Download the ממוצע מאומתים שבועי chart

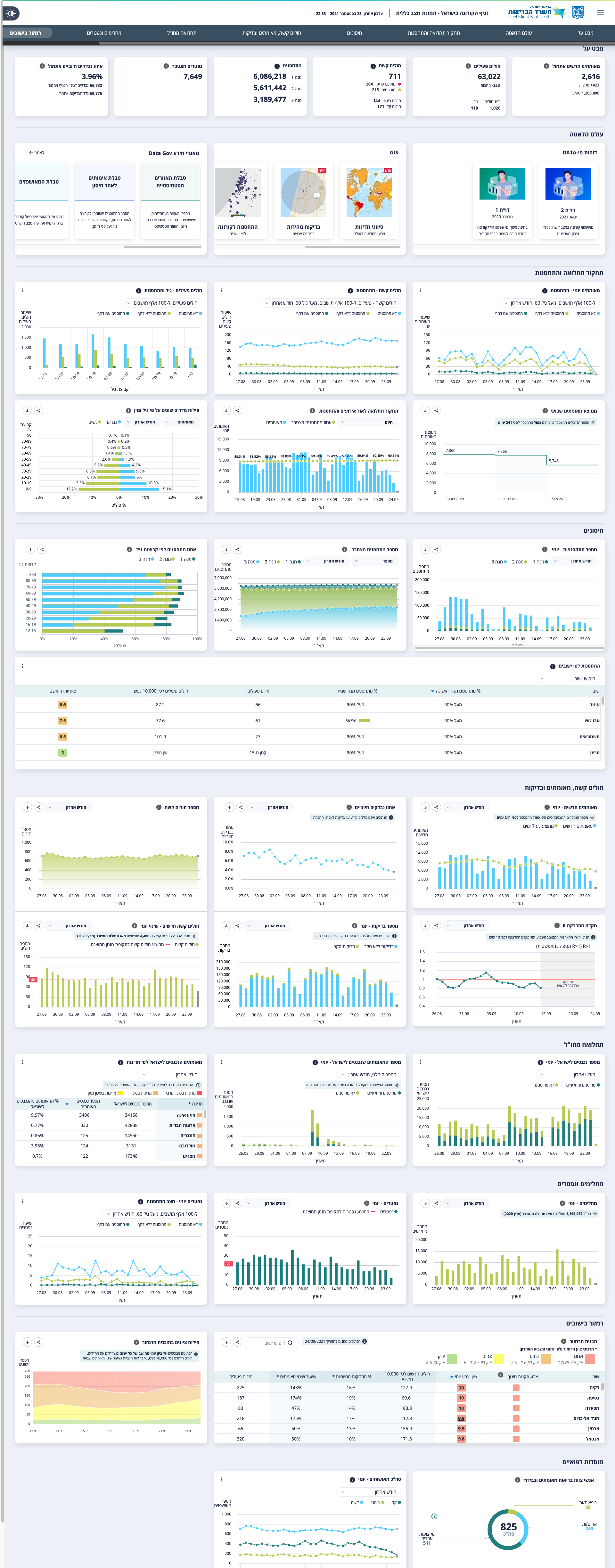coord(425,410)
